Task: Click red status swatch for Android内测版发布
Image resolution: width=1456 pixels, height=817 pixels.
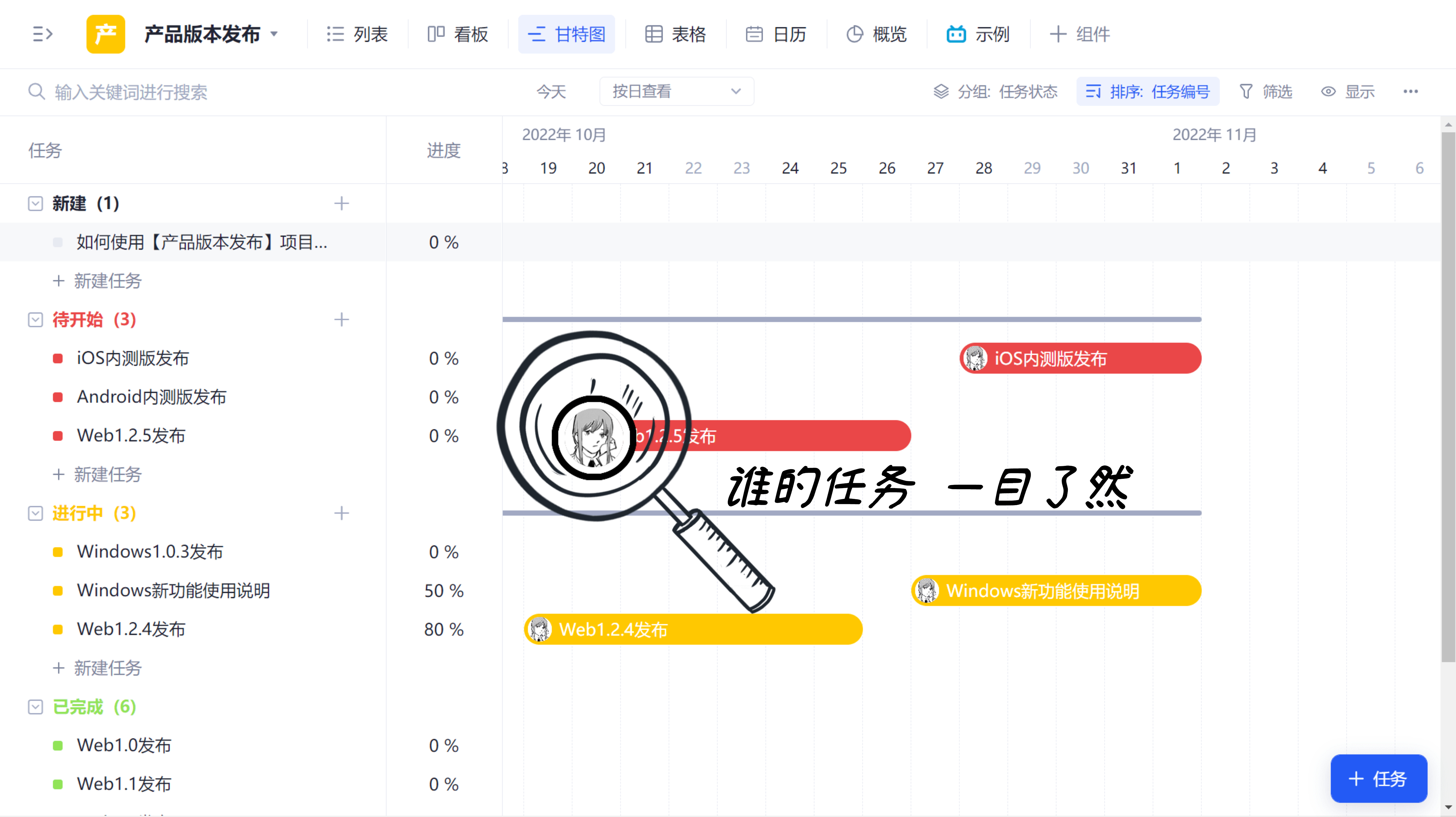Action: tap(58, 397)
